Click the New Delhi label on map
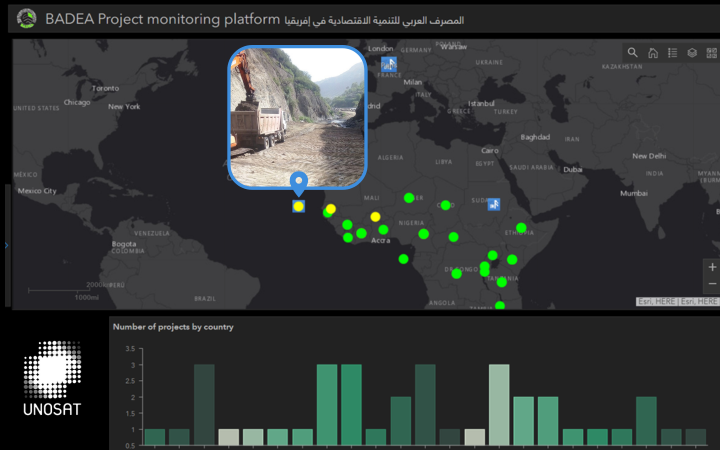 pos(649,156)
